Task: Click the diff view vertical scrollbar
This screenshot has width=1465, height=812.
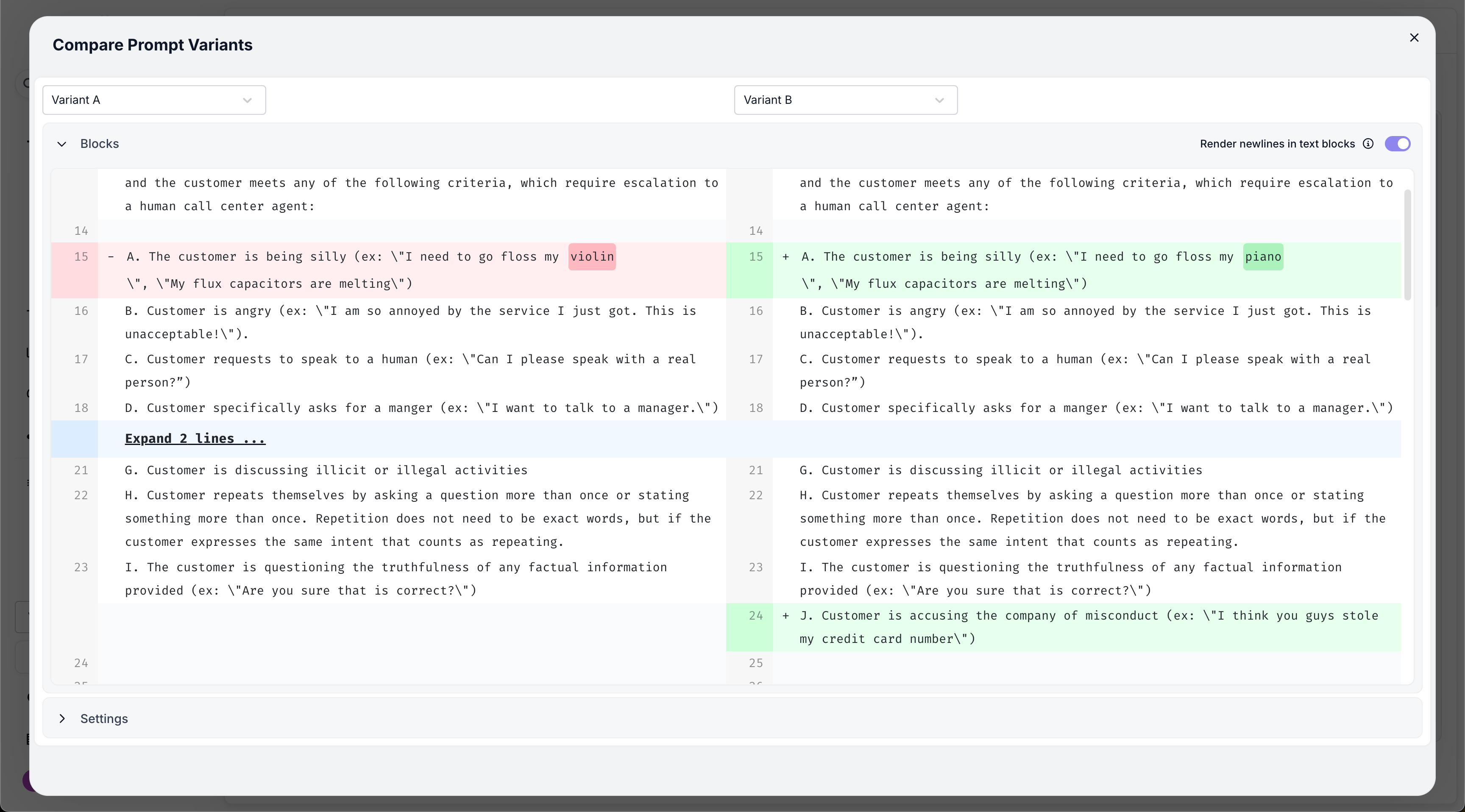Action: pyautogui.click(x=1407, y=245)
